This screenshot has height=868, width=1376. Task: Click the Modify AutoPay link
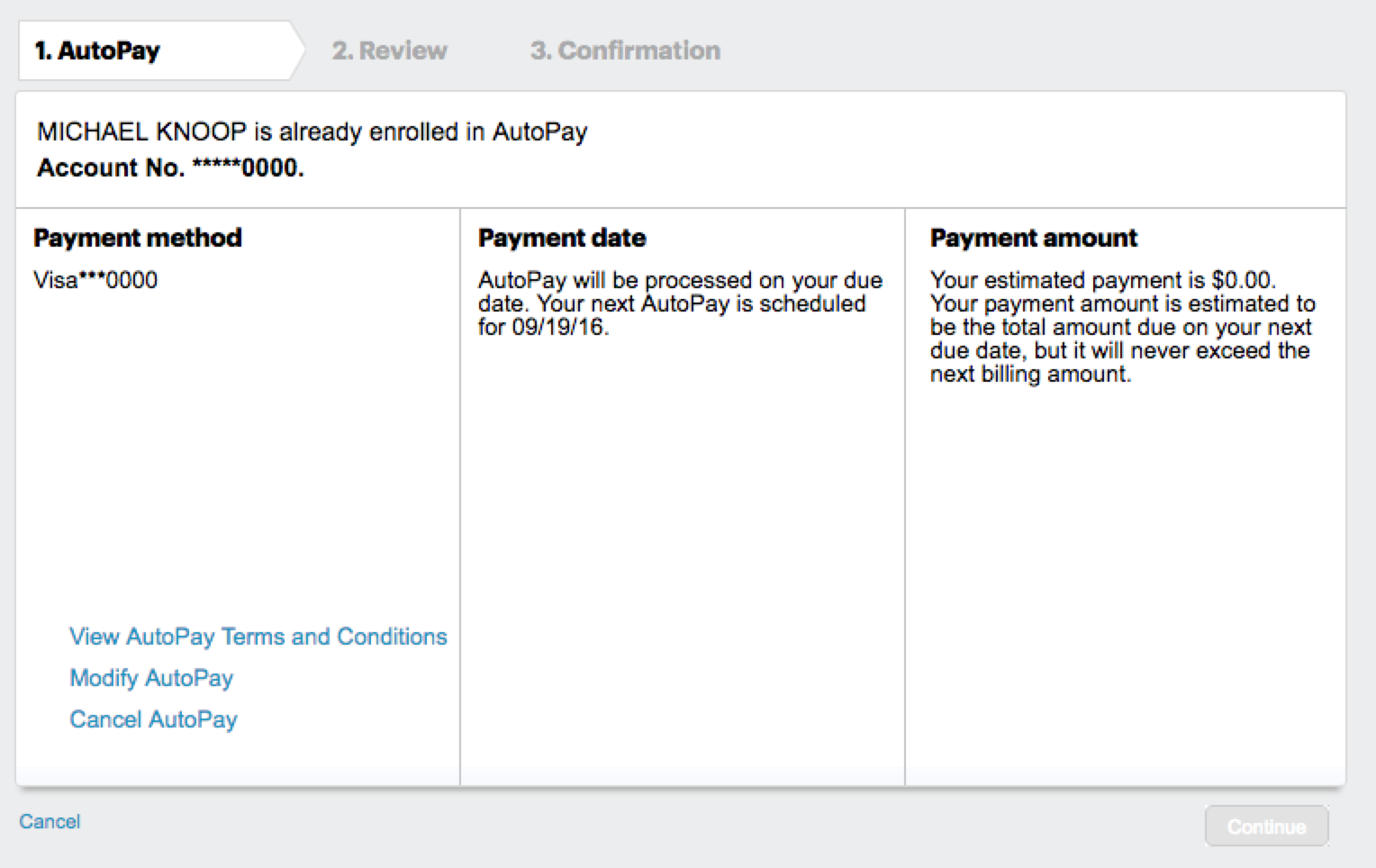[151, 678]
